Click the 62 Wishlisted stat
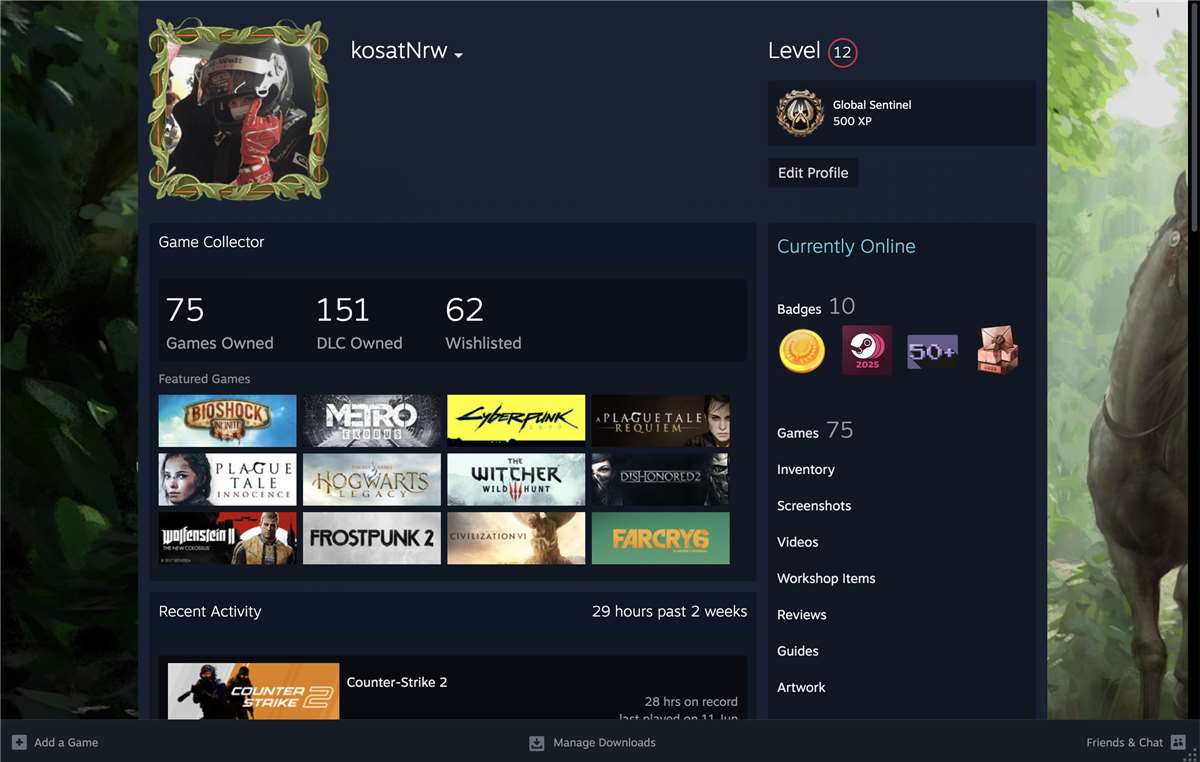Screen dimensions: 1200x762 (x=483, y=323)
